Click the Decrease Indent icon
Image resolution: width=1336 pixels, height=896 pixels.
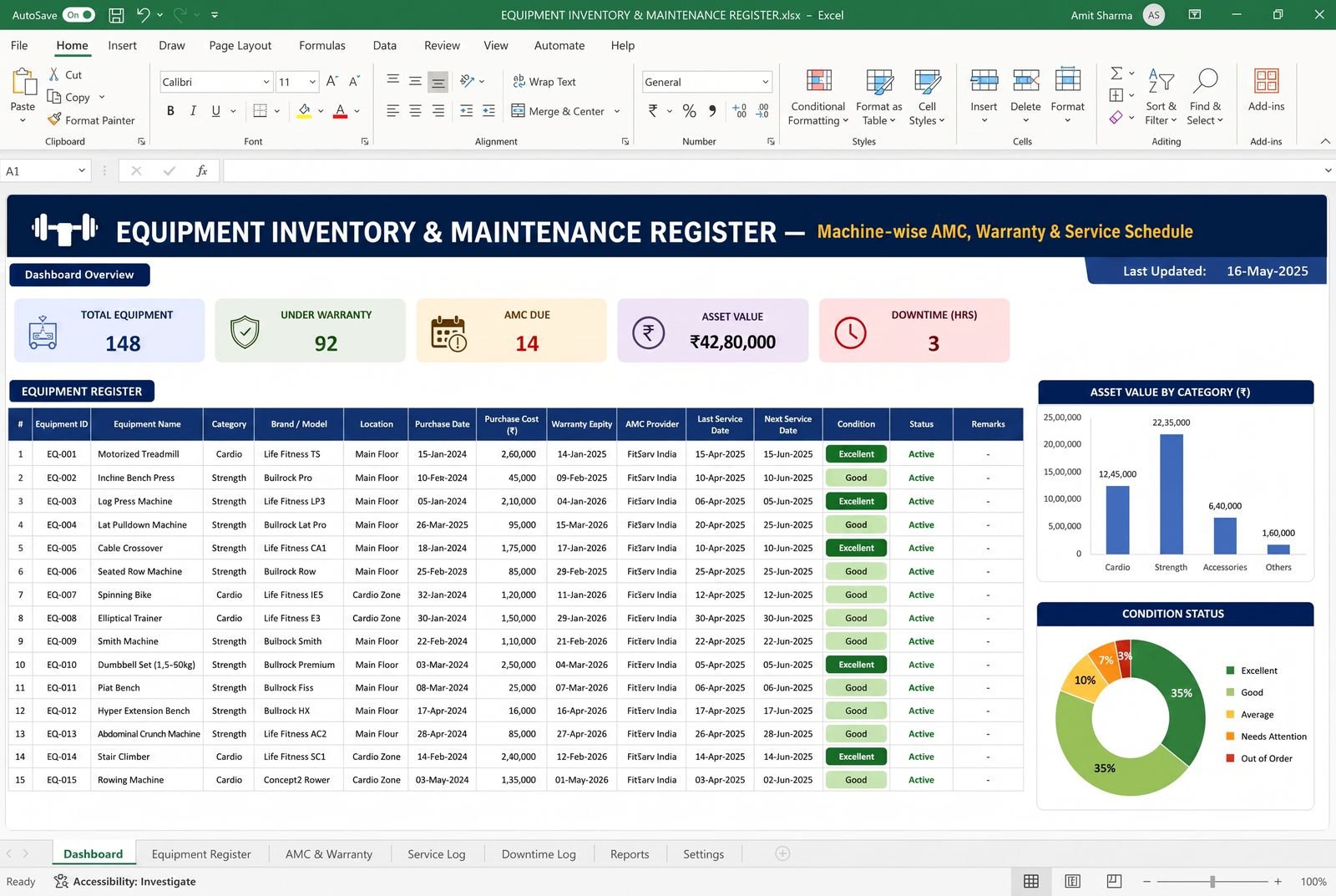tap(467, 110)
